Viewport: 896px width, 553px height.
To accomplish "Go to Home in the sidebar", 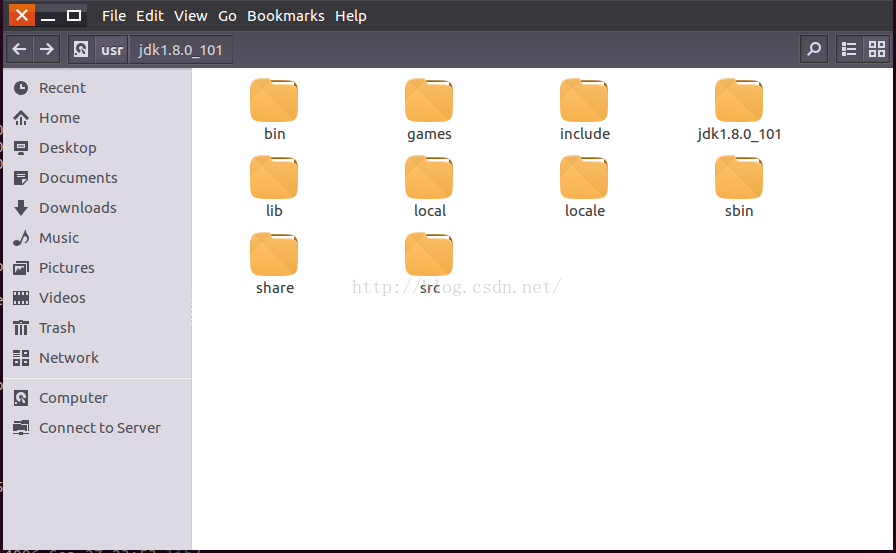I will (x=97, y=118).
